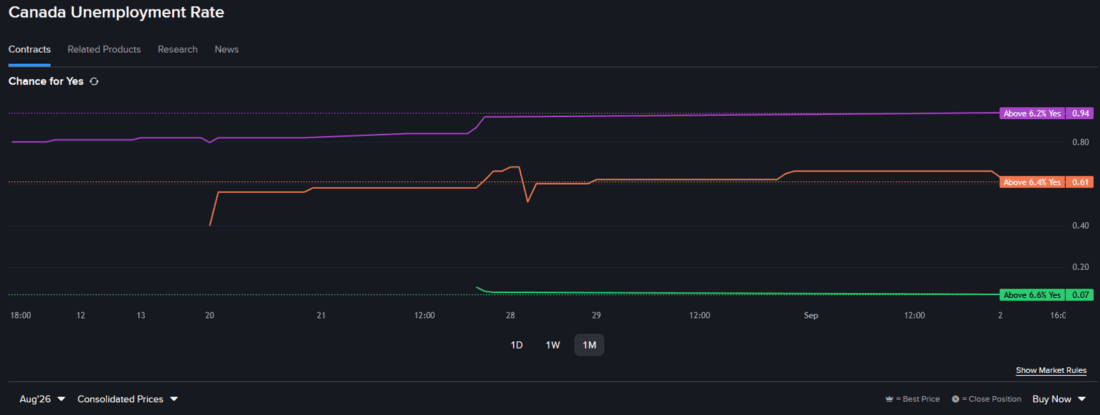Click the 12 date axis label left
This screenshot has width=1100, height=415.
pos(81,316)
